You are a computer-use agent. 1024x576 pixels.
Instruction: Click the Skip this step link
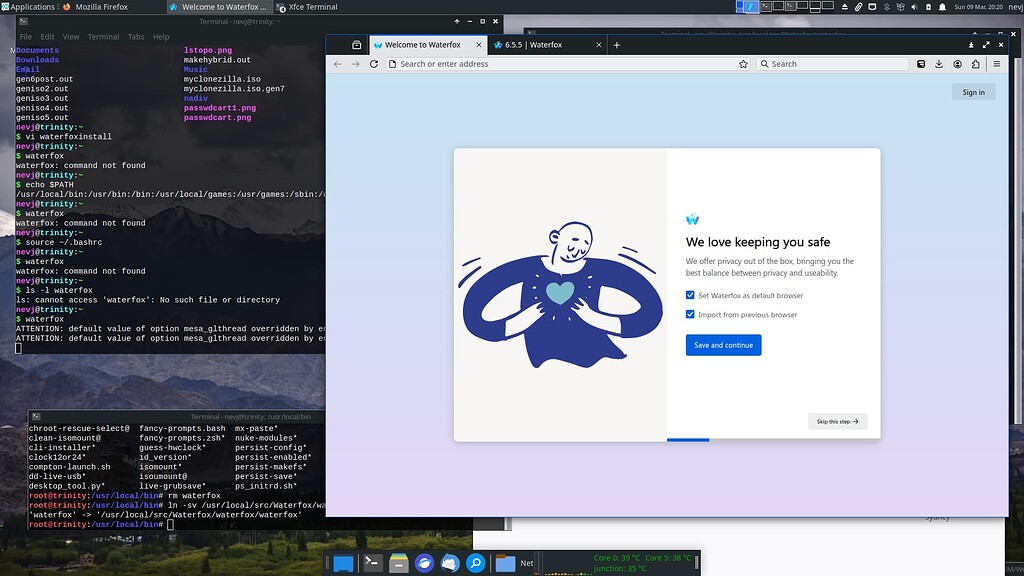pyautogui.click(x=837, y=422)
